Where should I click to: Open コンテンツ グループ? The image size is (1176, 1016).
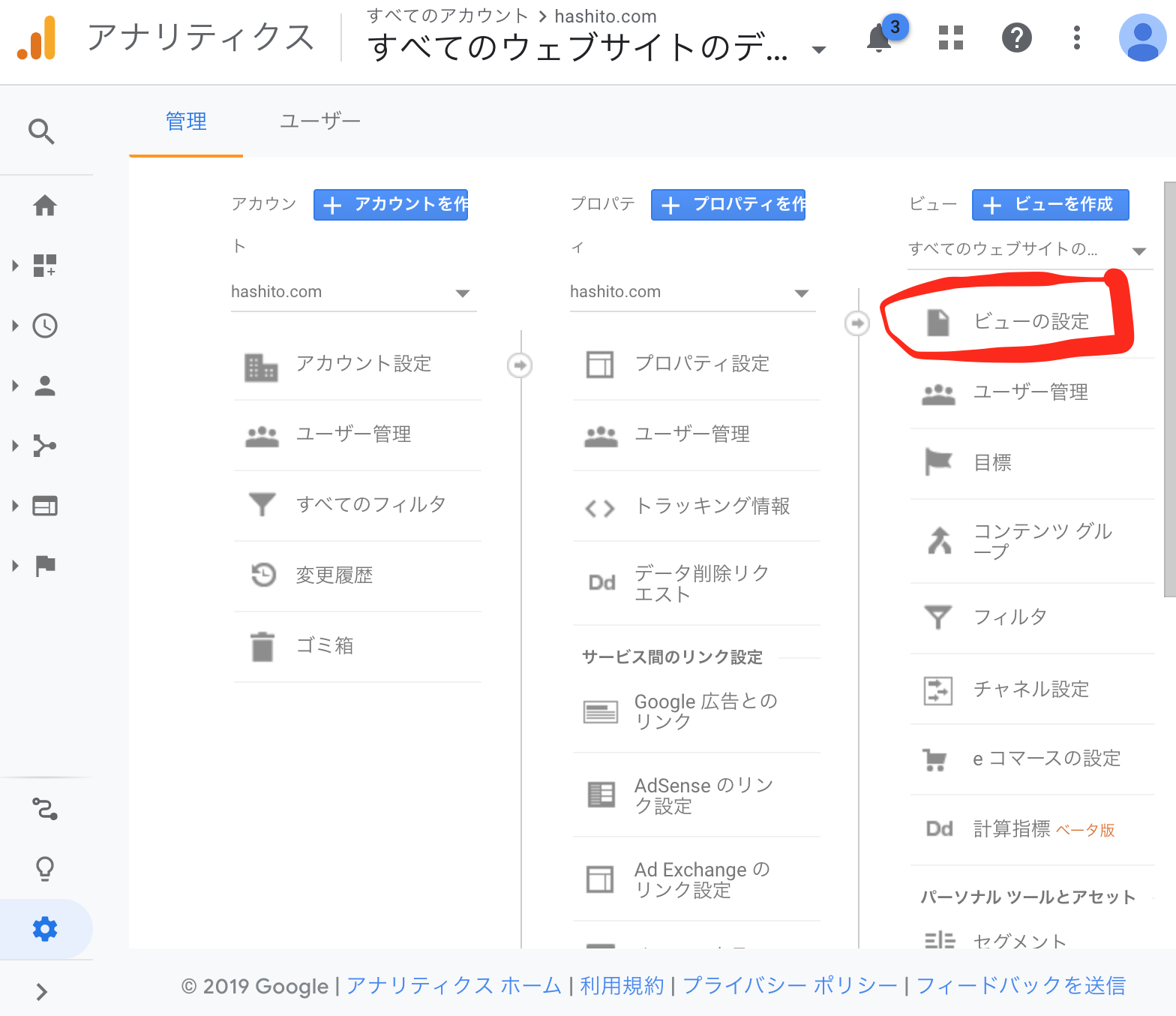1032,541
